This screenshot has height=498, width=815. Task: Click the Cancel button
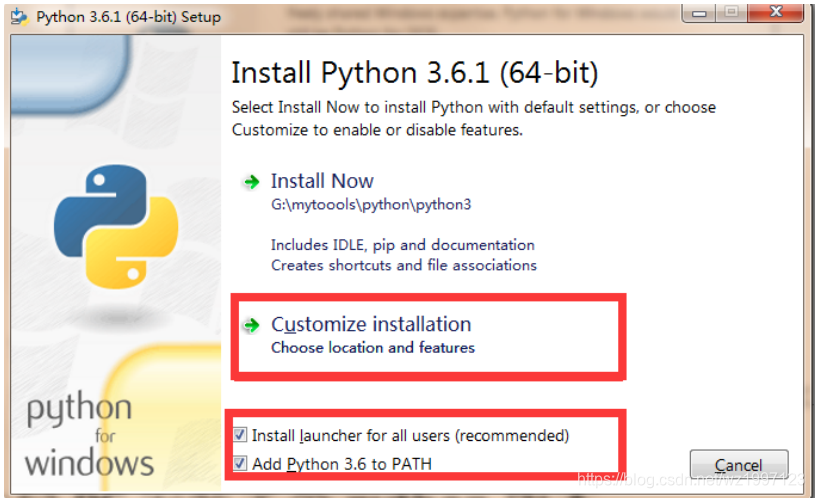tap(739, 465)
